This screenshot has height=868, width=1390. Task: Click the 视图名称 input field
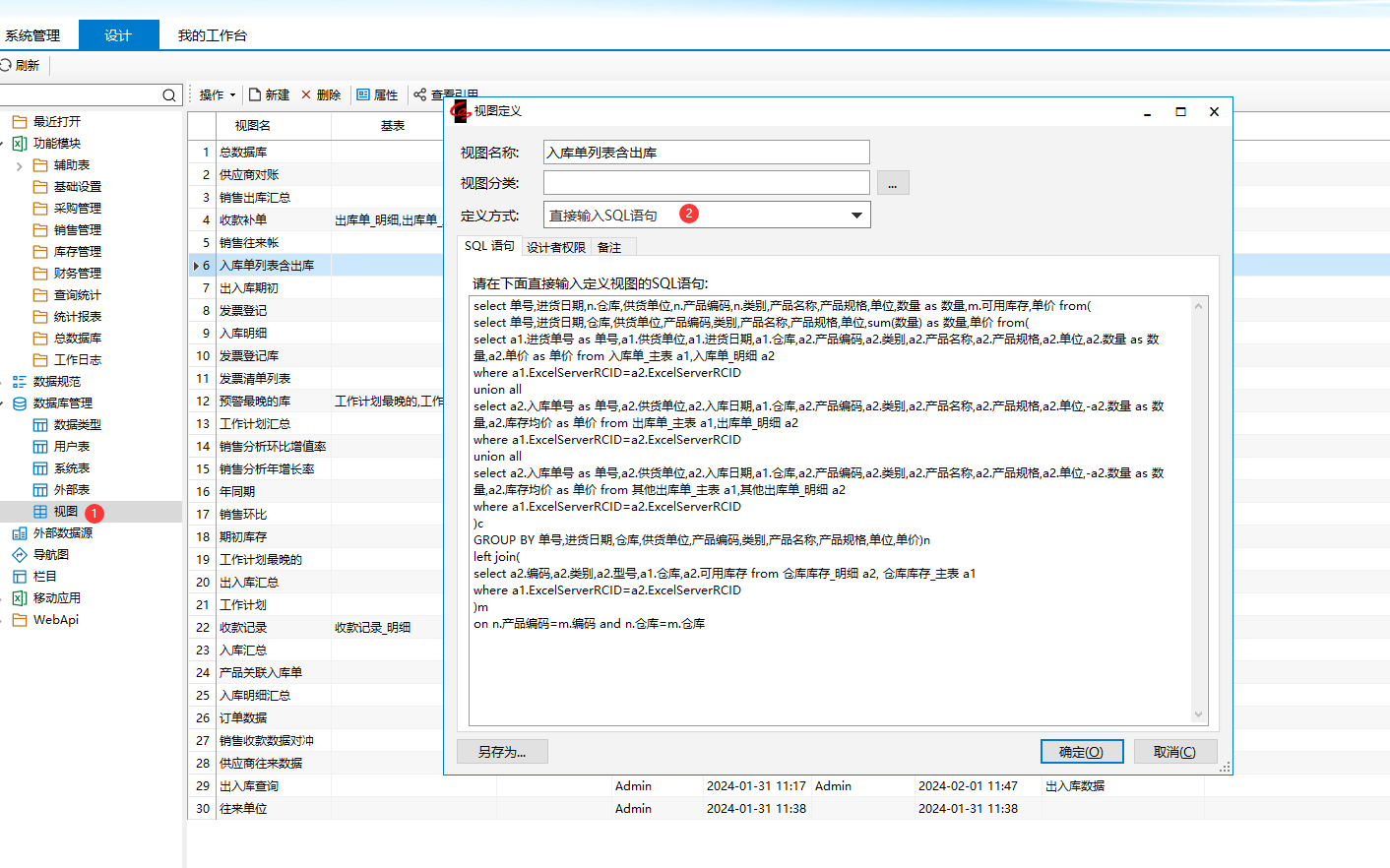(706, 153)
